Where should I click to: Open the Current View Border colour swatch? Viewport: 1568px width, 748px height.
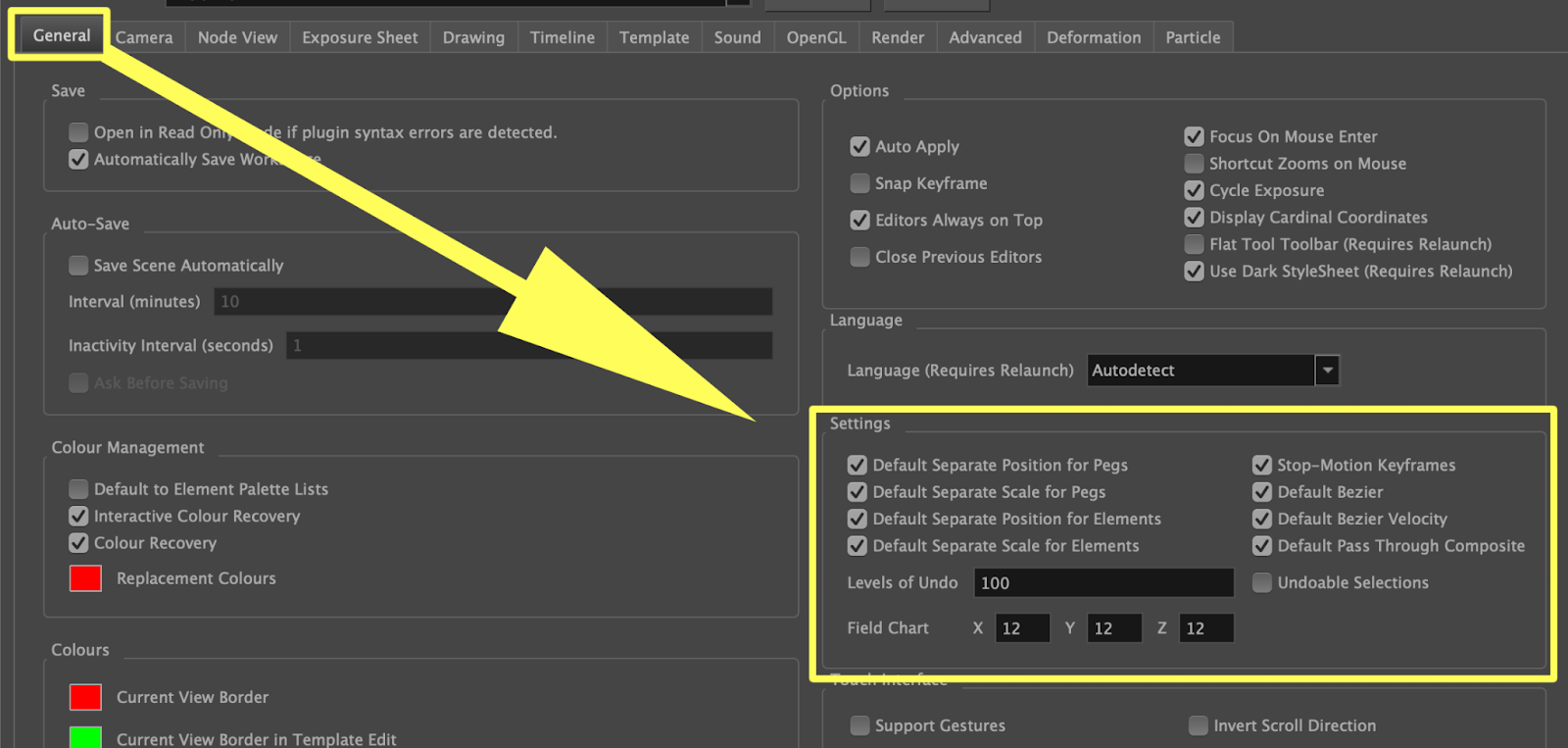click(x=85, y=697)
